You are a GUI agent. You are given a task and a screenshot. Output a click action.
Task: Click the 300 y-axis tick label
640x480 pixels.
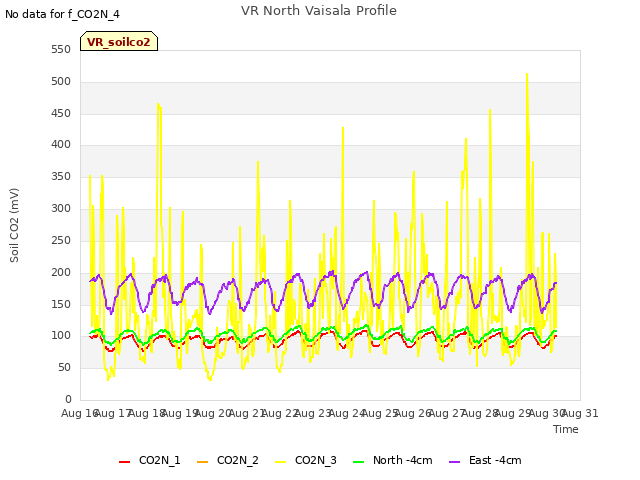[61, 208]
